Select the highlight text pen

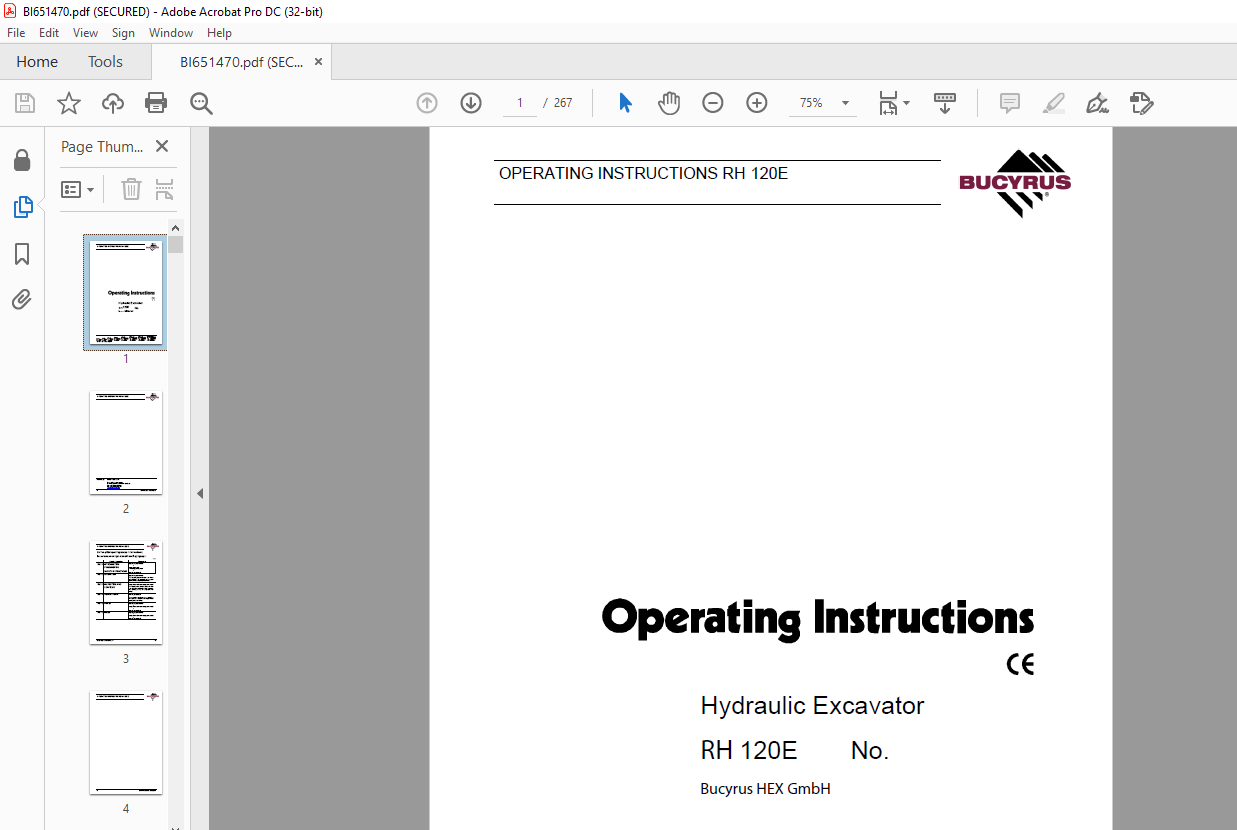pos(1053,103)
